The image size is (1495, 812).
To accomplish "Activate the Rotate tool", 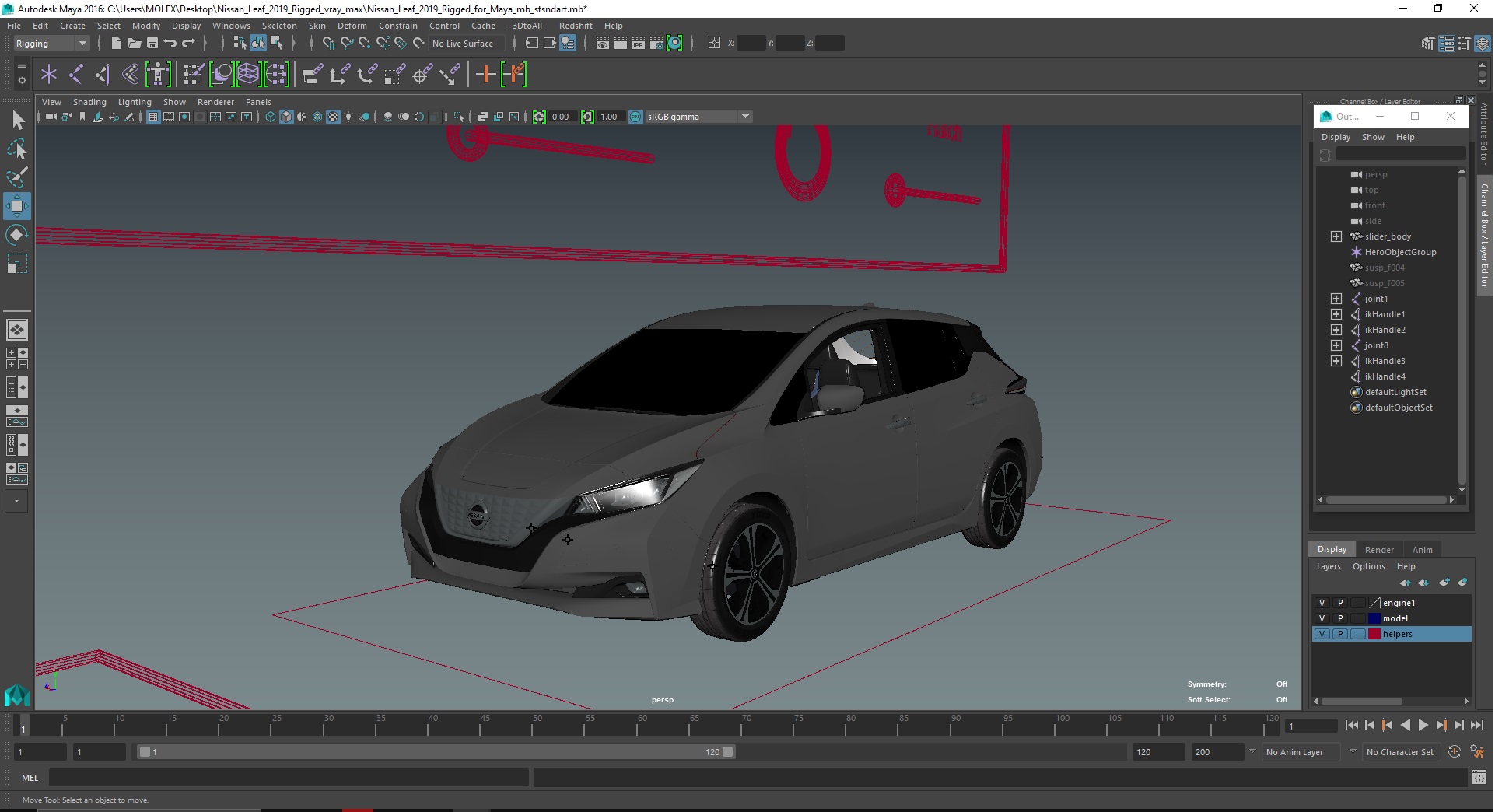I will [x=17, y=235].
